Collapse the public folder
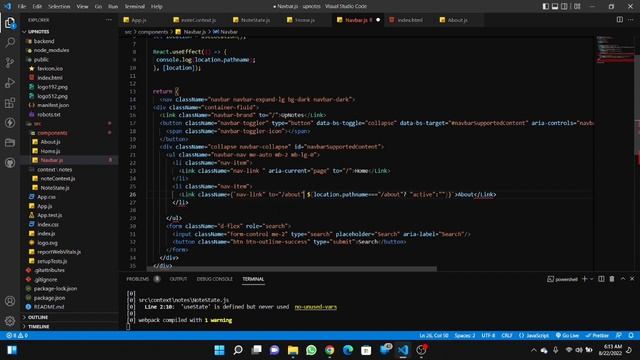The width and height of the screenshot is (640, 360). 41,60
